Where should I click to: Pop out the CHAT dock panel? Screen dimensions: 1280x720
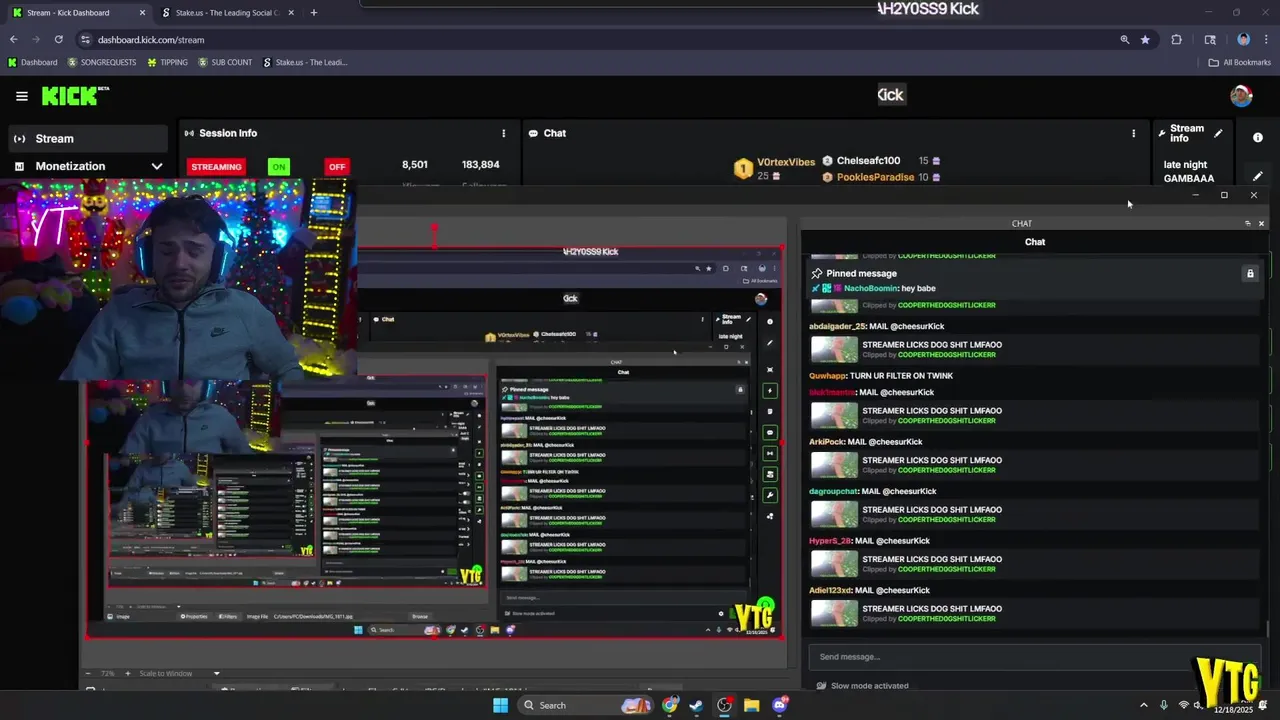tap(1247, 223)
